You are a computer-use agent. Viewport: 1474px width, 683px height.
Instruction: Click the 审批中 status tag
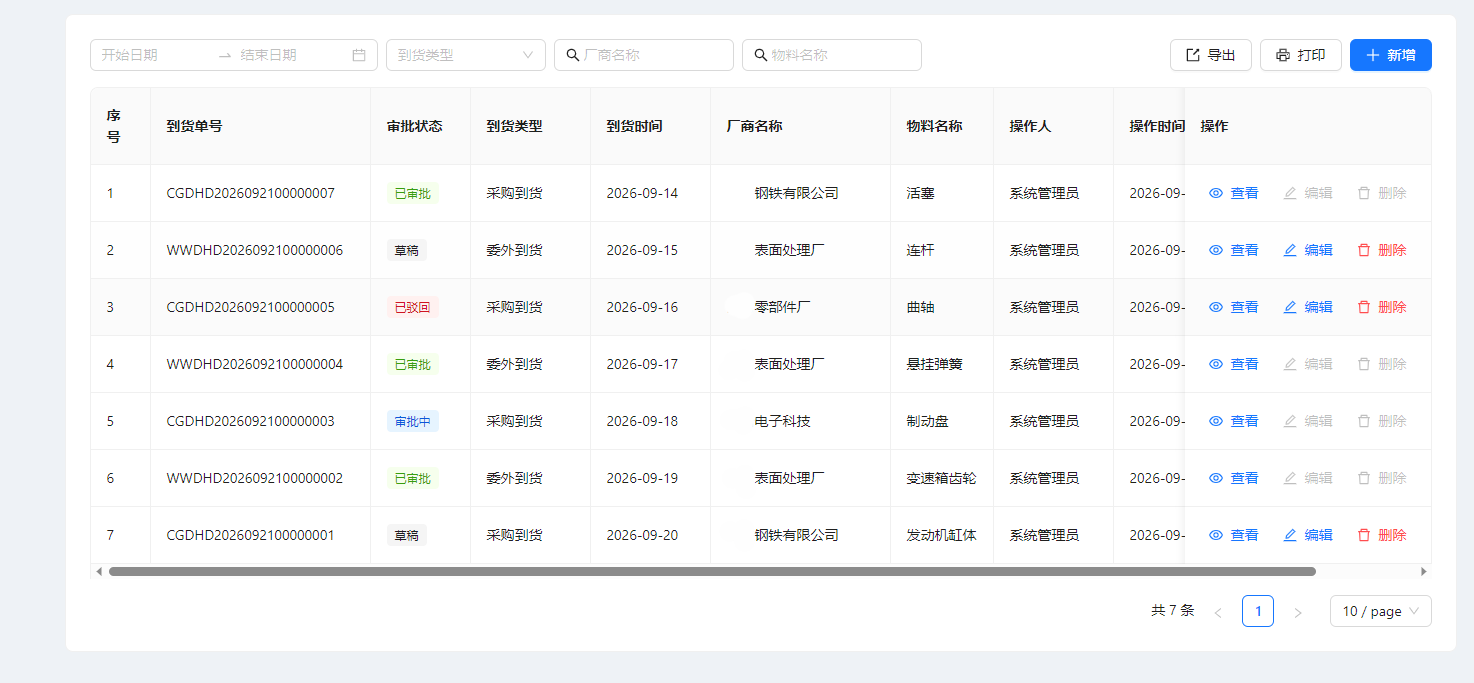[413, 421]
